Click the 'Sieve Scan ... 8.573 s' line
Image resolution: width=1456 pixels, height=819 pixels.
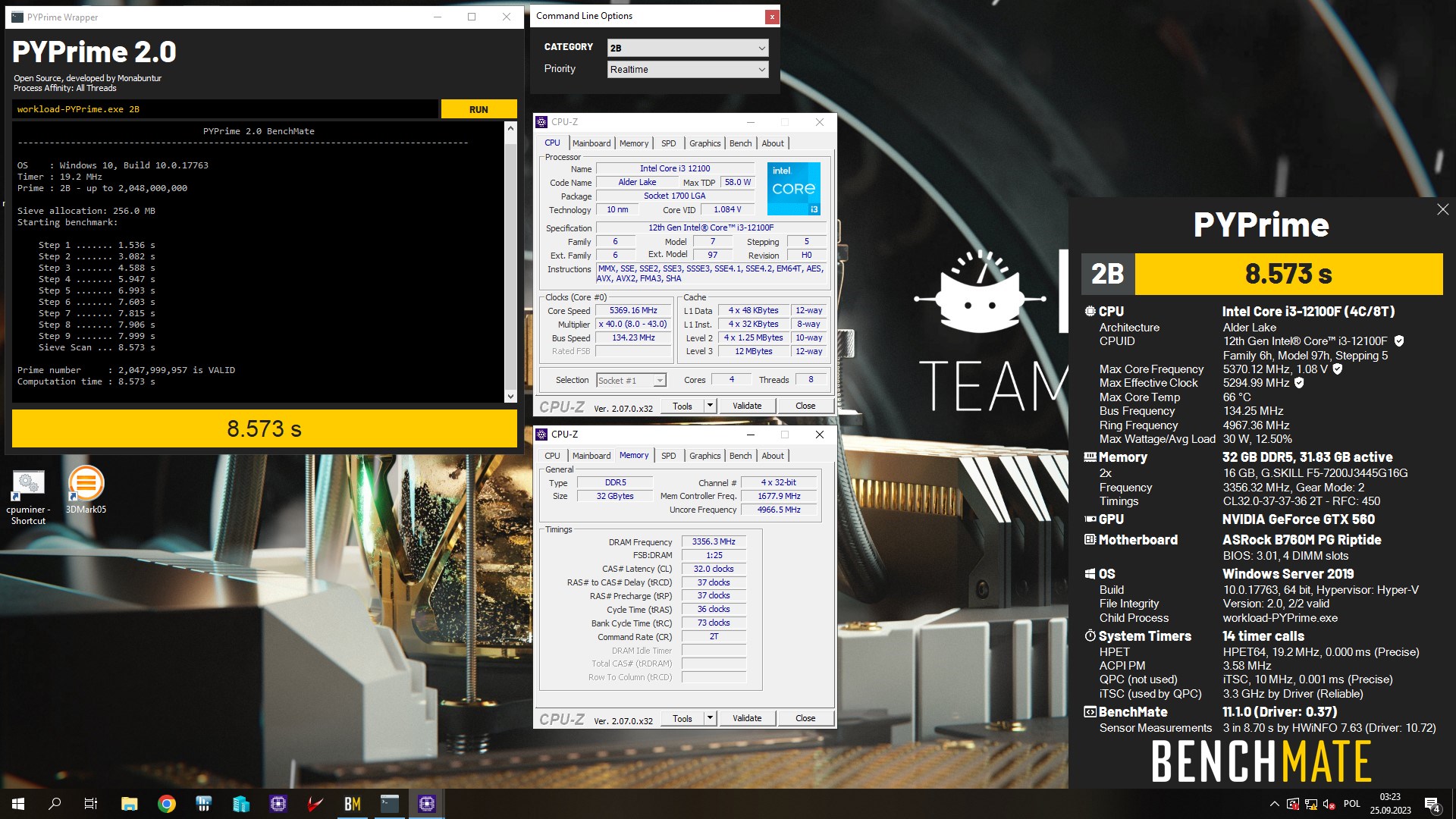[97, 347]
